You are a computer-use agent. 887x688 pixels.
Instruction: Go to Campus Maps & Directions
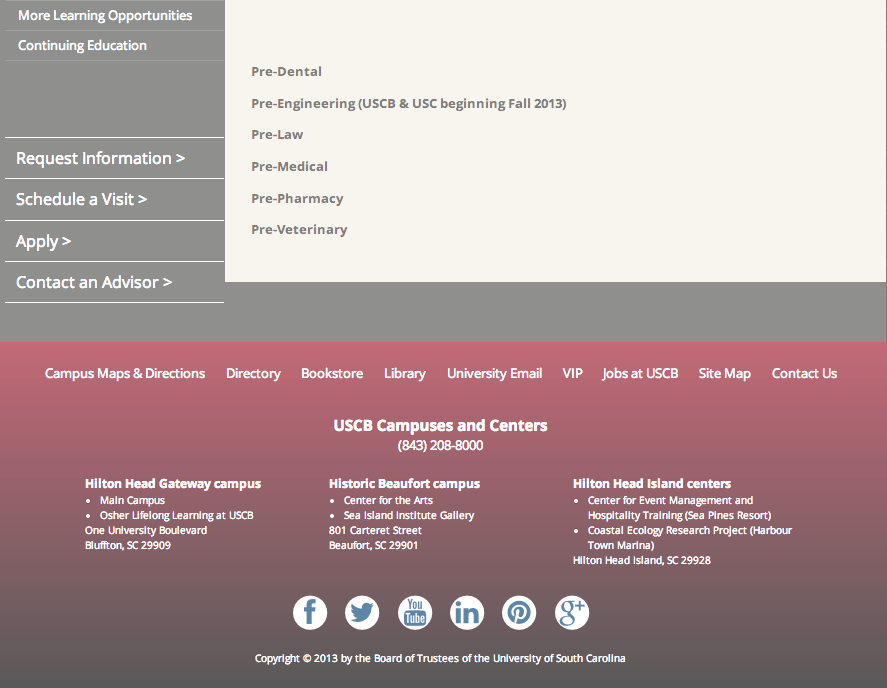pos(125,373)
